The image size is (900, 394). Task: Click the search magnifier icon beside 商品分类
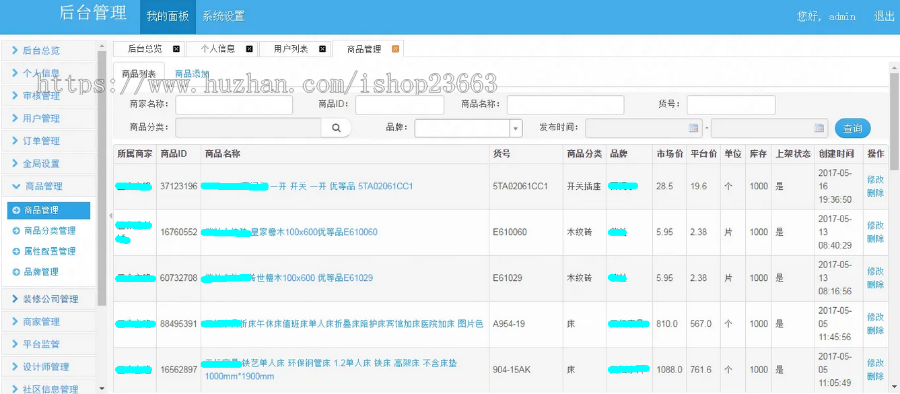tap(336, 128)
